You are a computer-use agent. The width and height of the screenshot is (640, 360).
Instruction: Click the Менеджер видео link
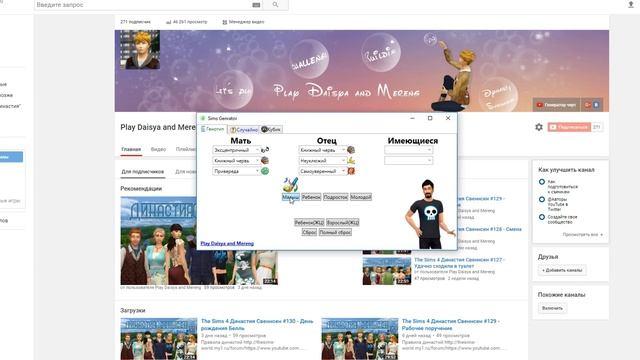click(x=246, y=22)
